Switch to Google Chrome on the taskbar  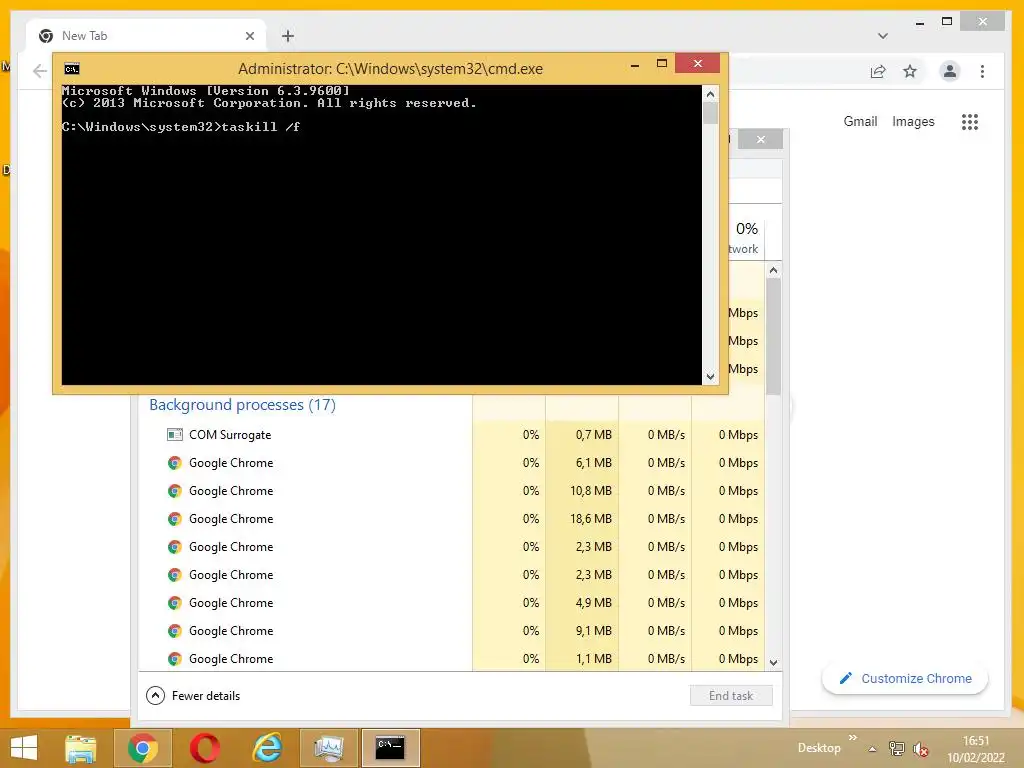[142, 748]
